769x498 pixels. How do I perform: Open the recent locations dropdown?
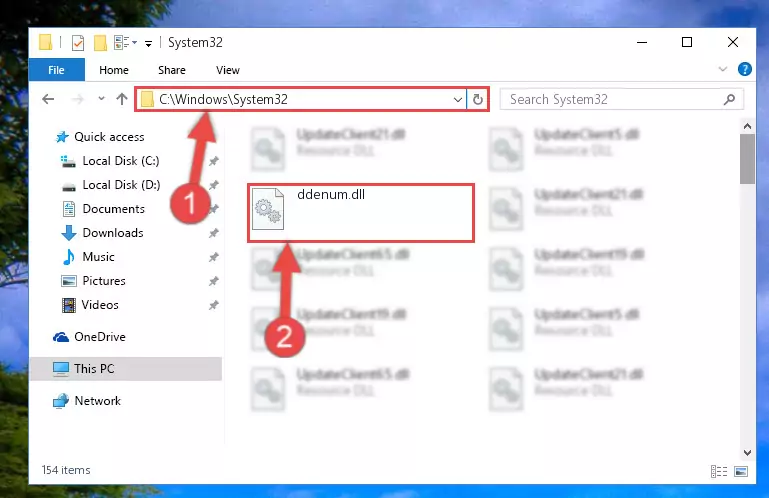(101, 99)
